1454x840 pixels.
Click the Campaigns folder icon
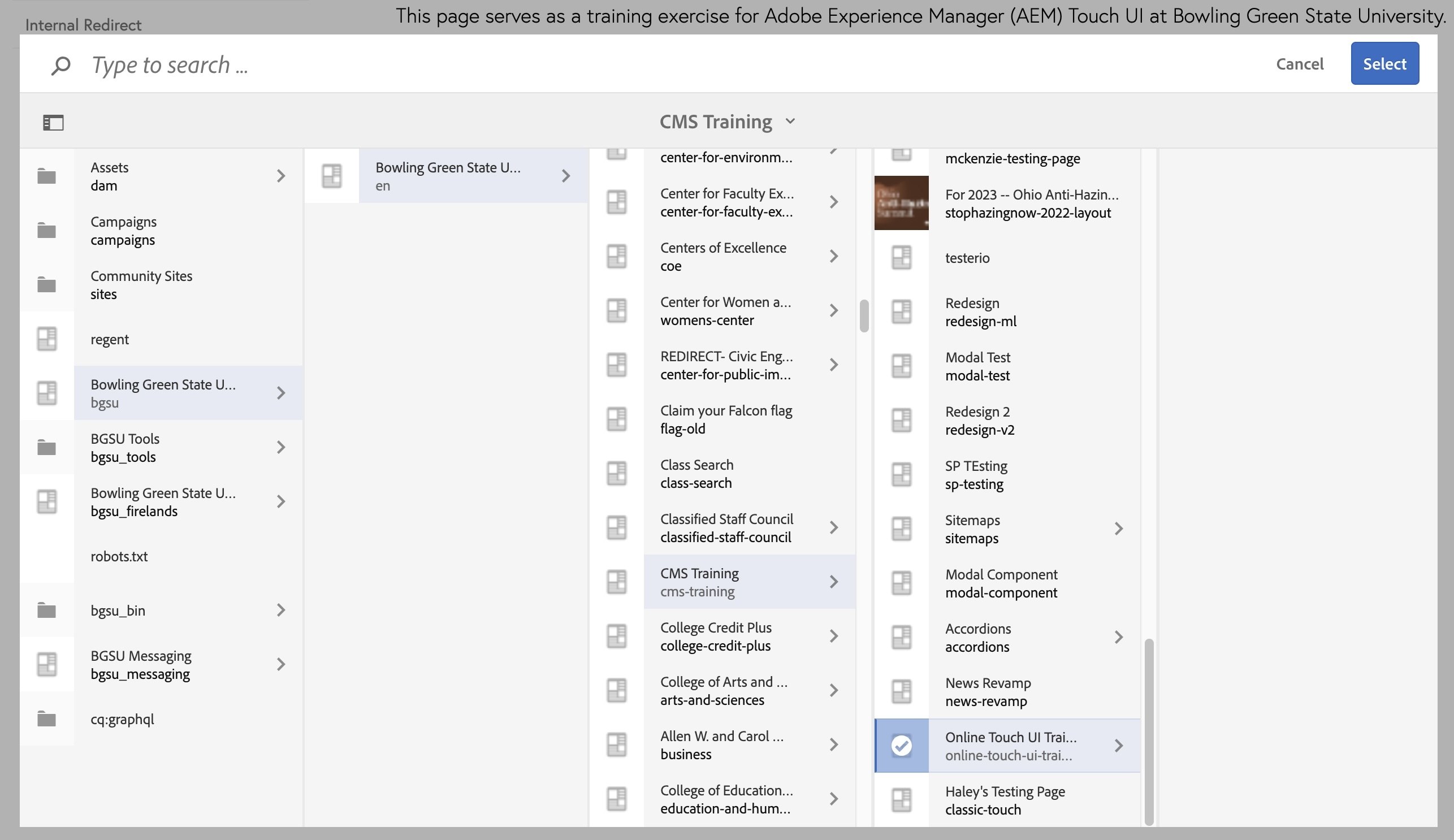pos(47,230)
